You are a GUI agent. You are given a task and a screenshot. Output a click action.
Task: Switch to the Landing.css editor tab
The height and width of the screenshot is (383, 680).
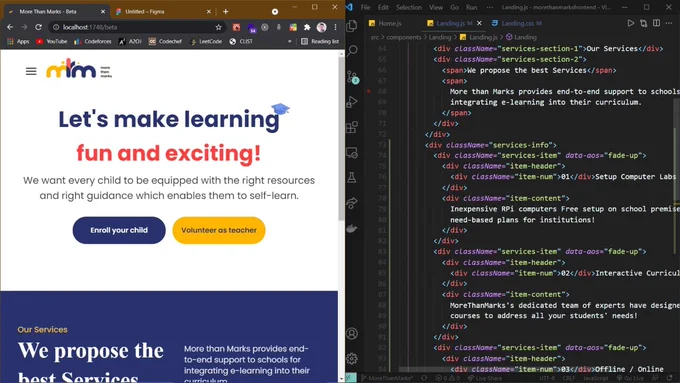[x=517, y=23]
